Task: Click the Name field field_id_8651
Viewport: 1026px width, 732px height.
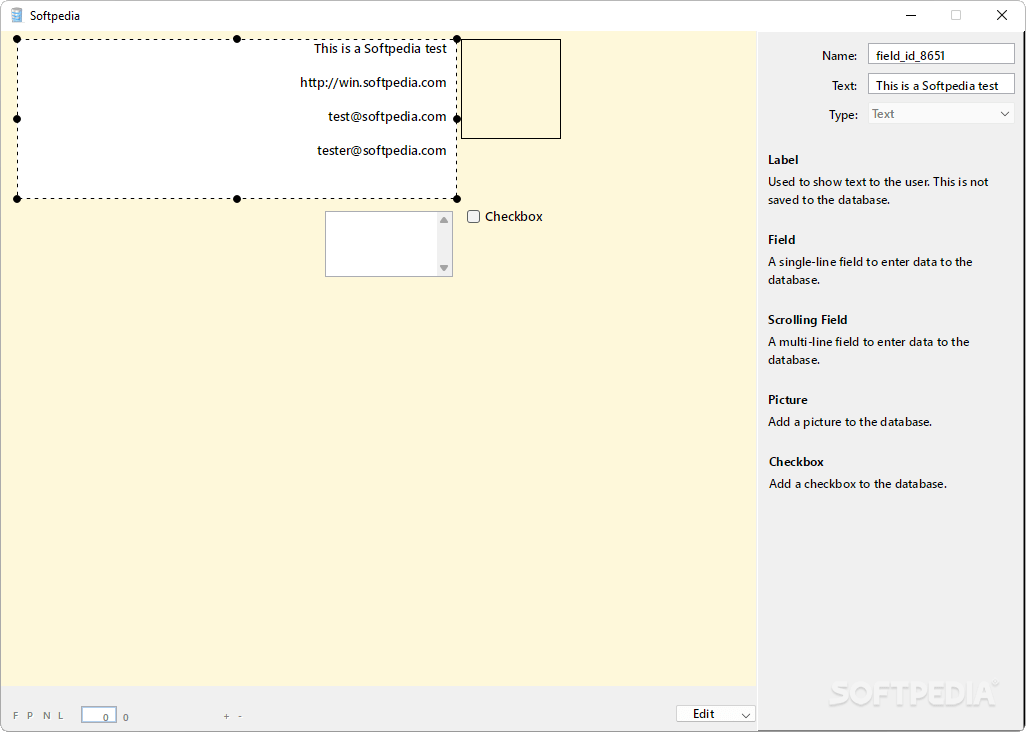Action: coord(941,56)
